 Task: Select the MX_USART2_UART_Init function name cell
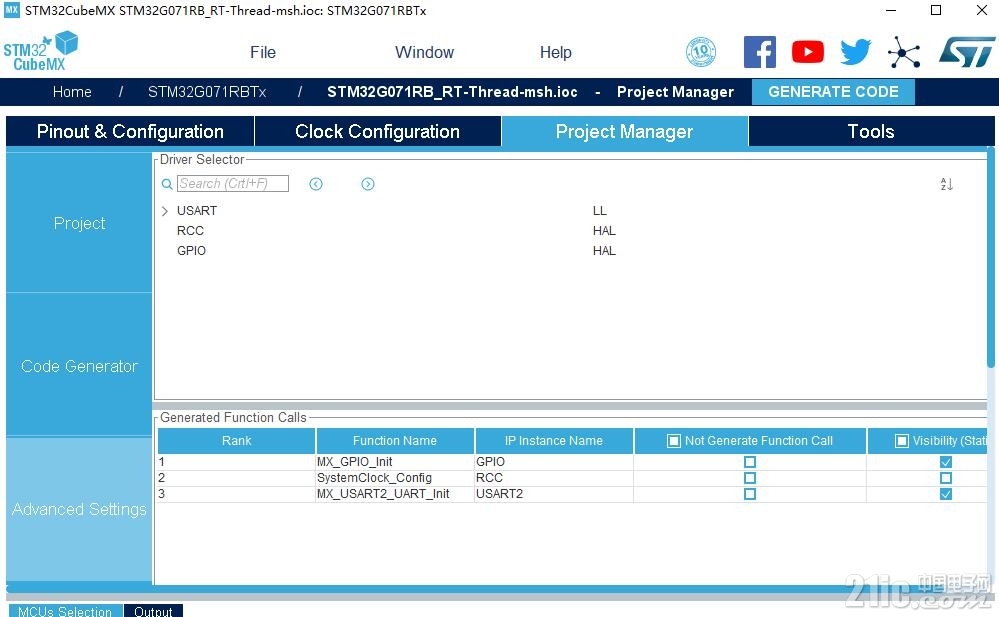(395, 494)
